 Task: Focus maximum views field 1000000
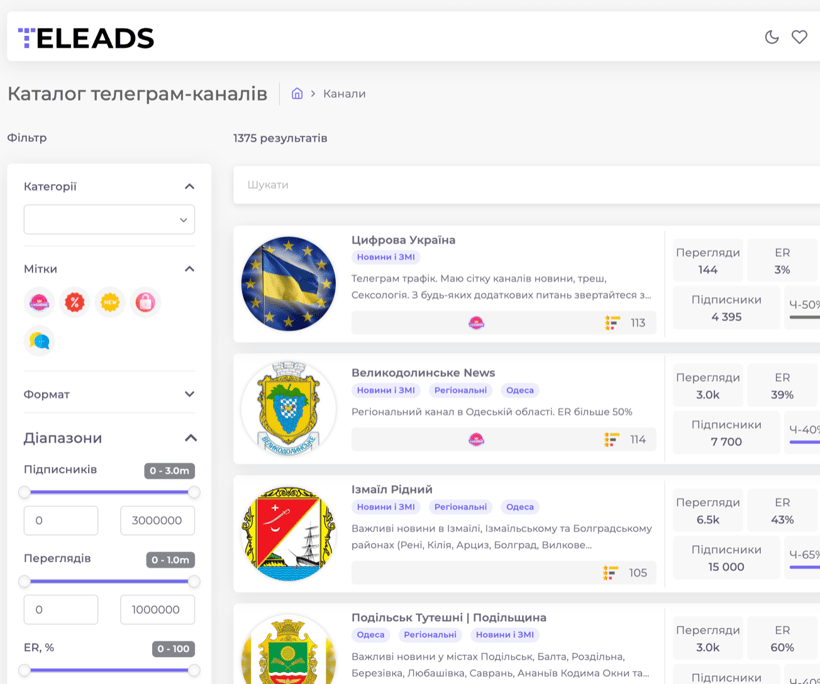pos(157,609)
